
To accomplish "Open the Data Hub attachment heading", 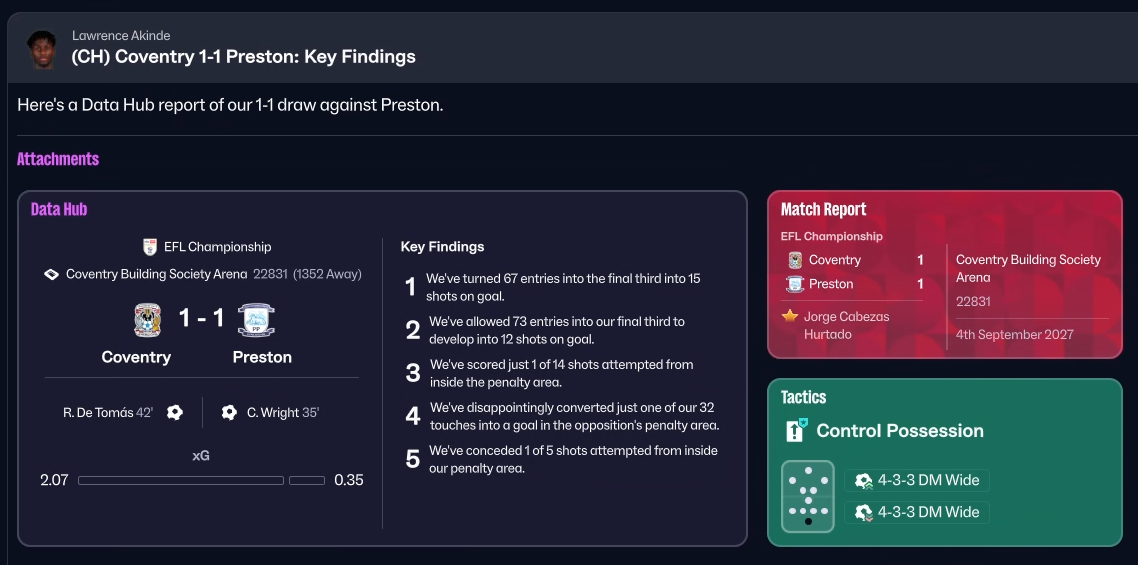I will tap(59, 210).
